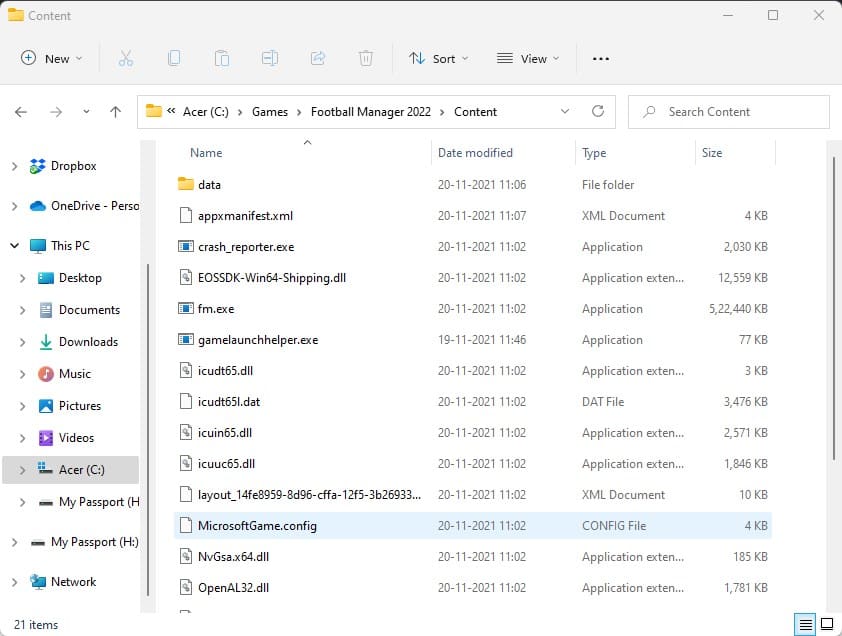The width and height of the screenshot is (842, 636).
Task: Click the Rename icon in toolbar
Action: tap(270, 58)
